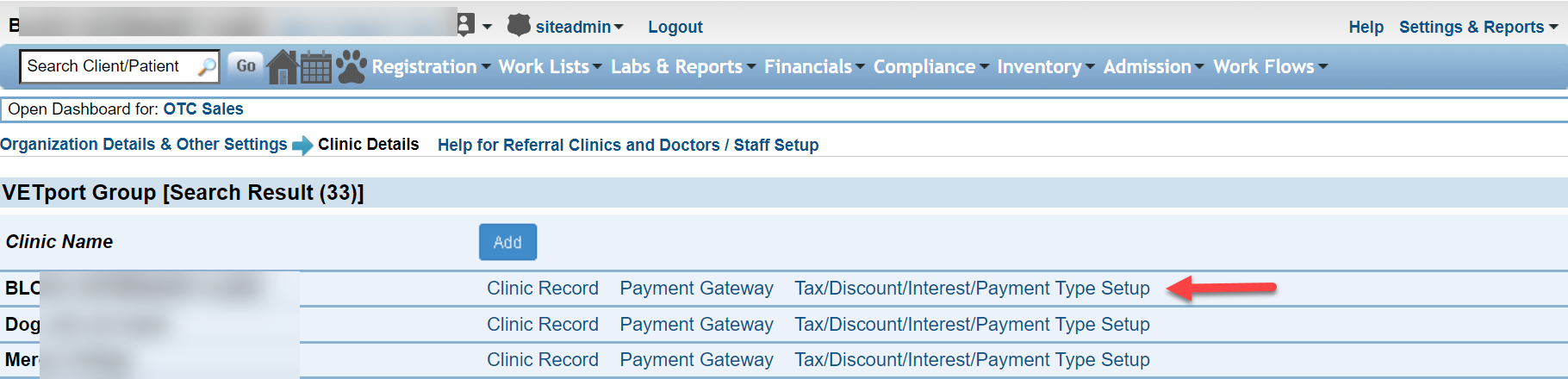Viewport: 1568px width, 379px height.
Task: Click the home icon in the navigation bar
Action: point(283,66)
